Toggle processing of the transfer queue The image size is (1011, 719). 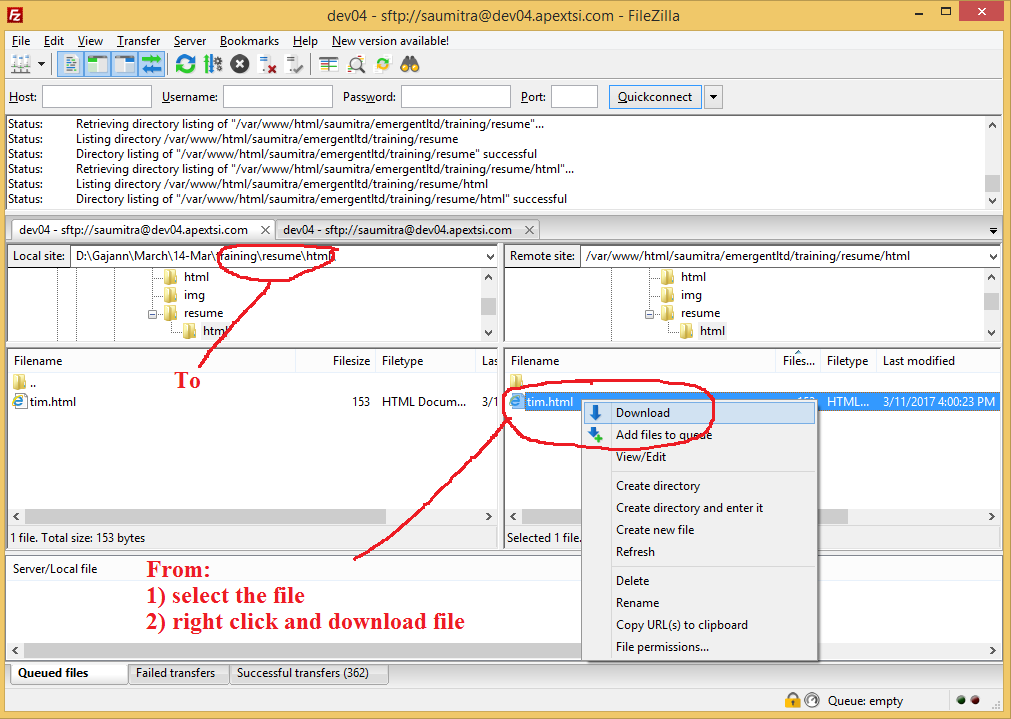coord(213,64)
